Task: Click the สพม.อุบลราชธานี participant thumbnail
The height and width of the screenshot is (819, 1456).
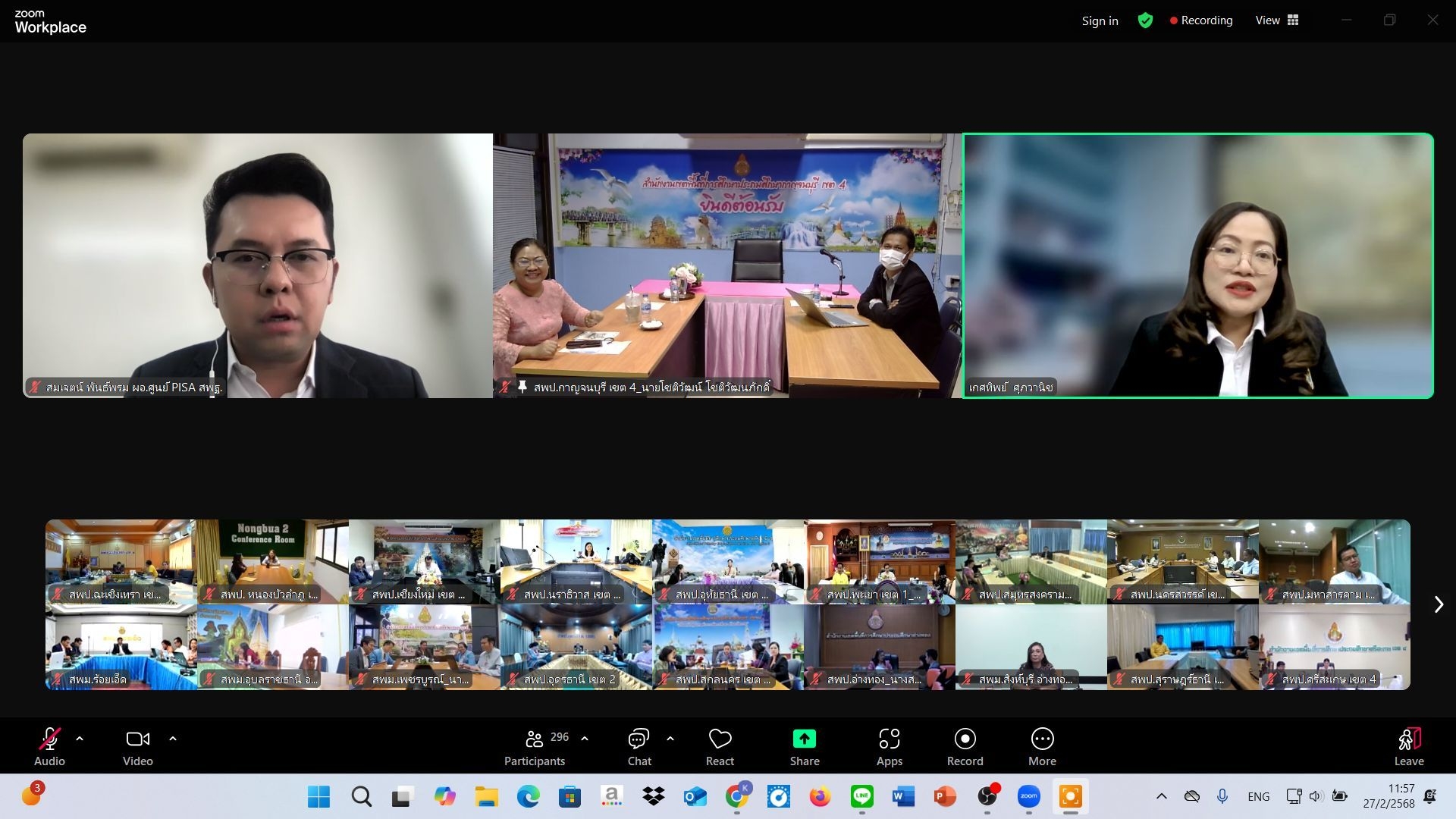Action: [273, 647]
